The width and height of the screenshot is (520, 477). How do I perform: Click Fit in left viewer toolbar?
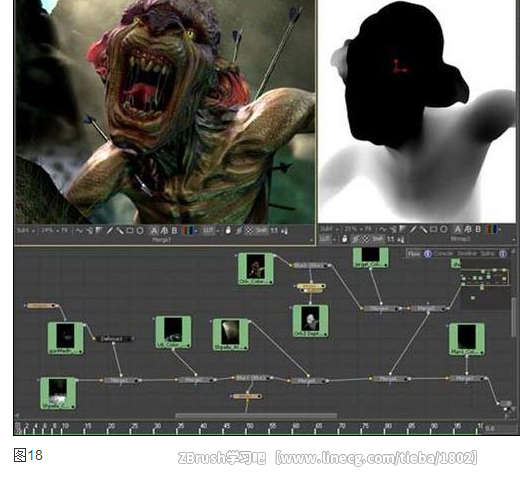[x=65, y=231]
